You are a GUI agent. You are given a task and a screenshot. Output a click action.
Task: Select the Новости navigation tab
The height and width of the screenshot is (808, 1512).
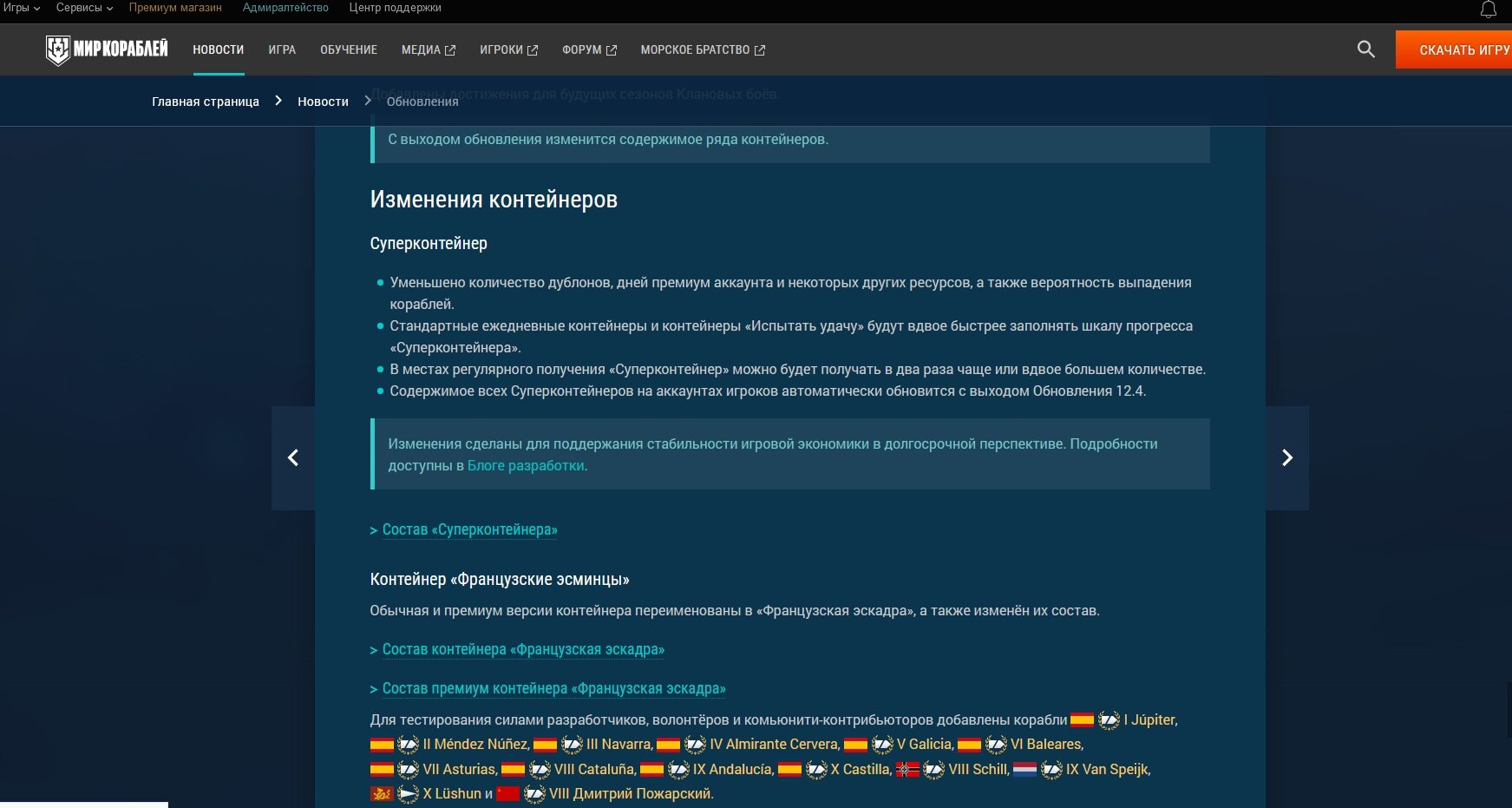219,49
